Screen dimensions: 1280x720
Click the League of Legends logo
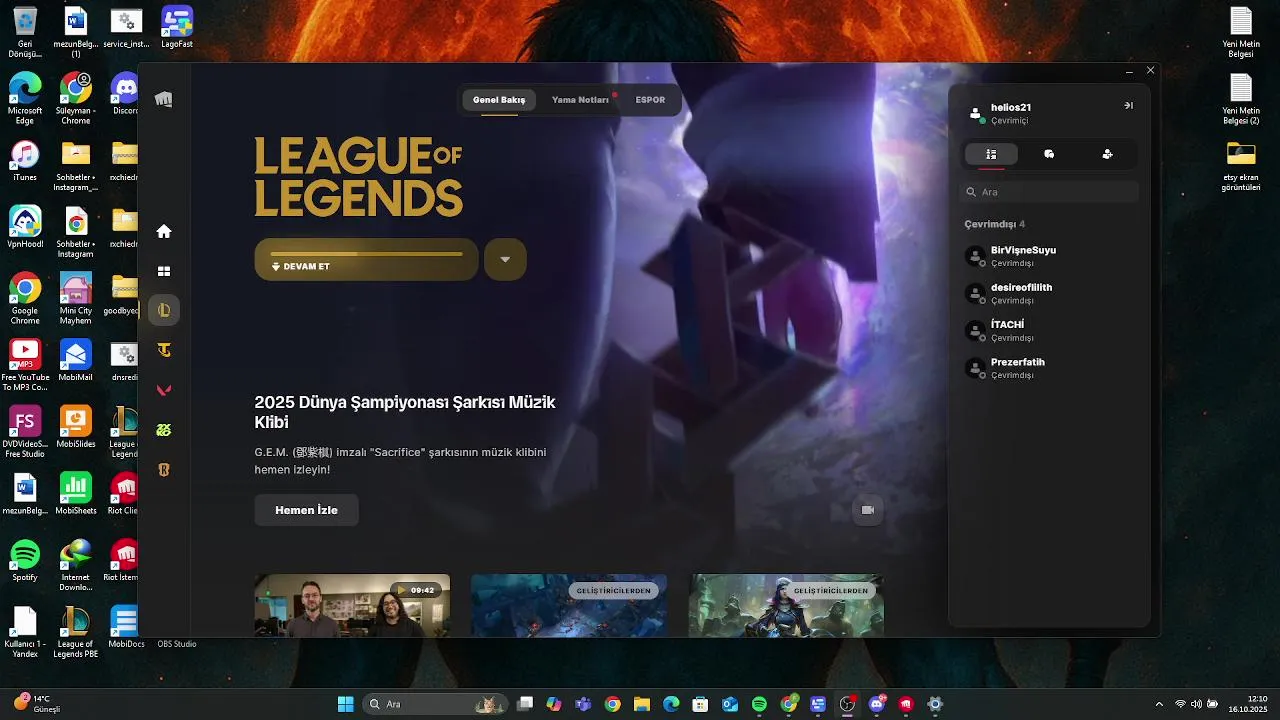point(358,177)
